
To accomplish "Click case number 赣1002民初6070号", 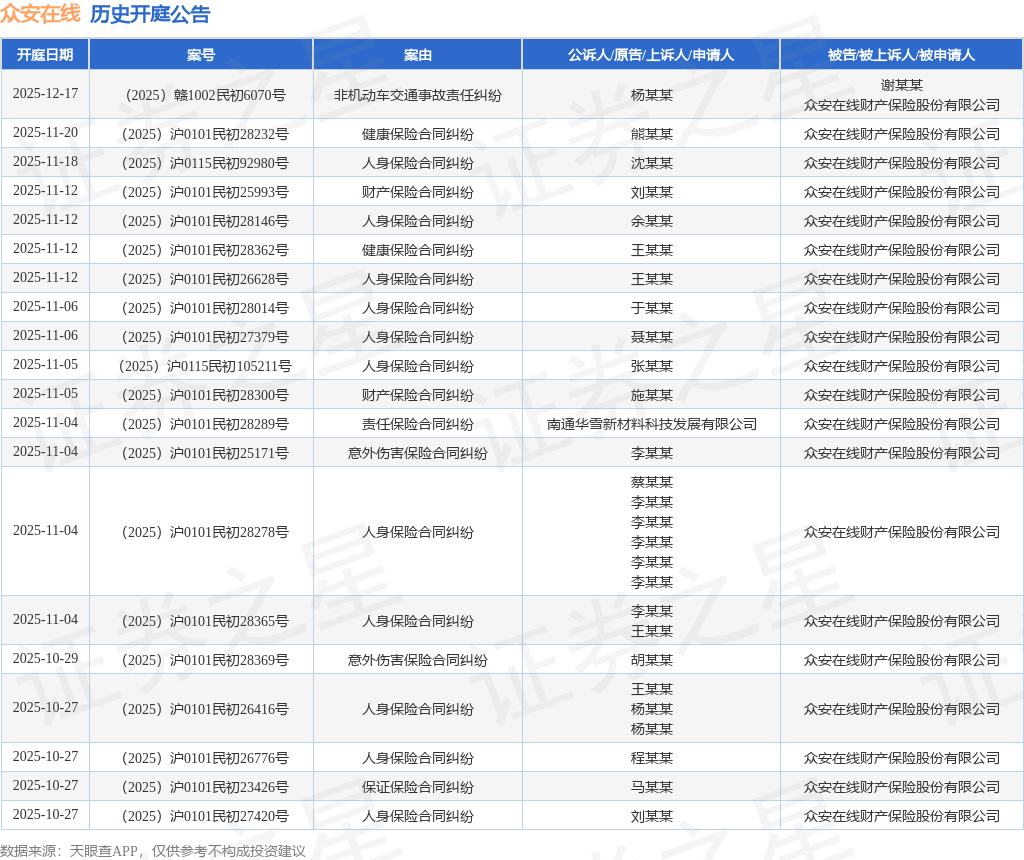I will point(206,95).
